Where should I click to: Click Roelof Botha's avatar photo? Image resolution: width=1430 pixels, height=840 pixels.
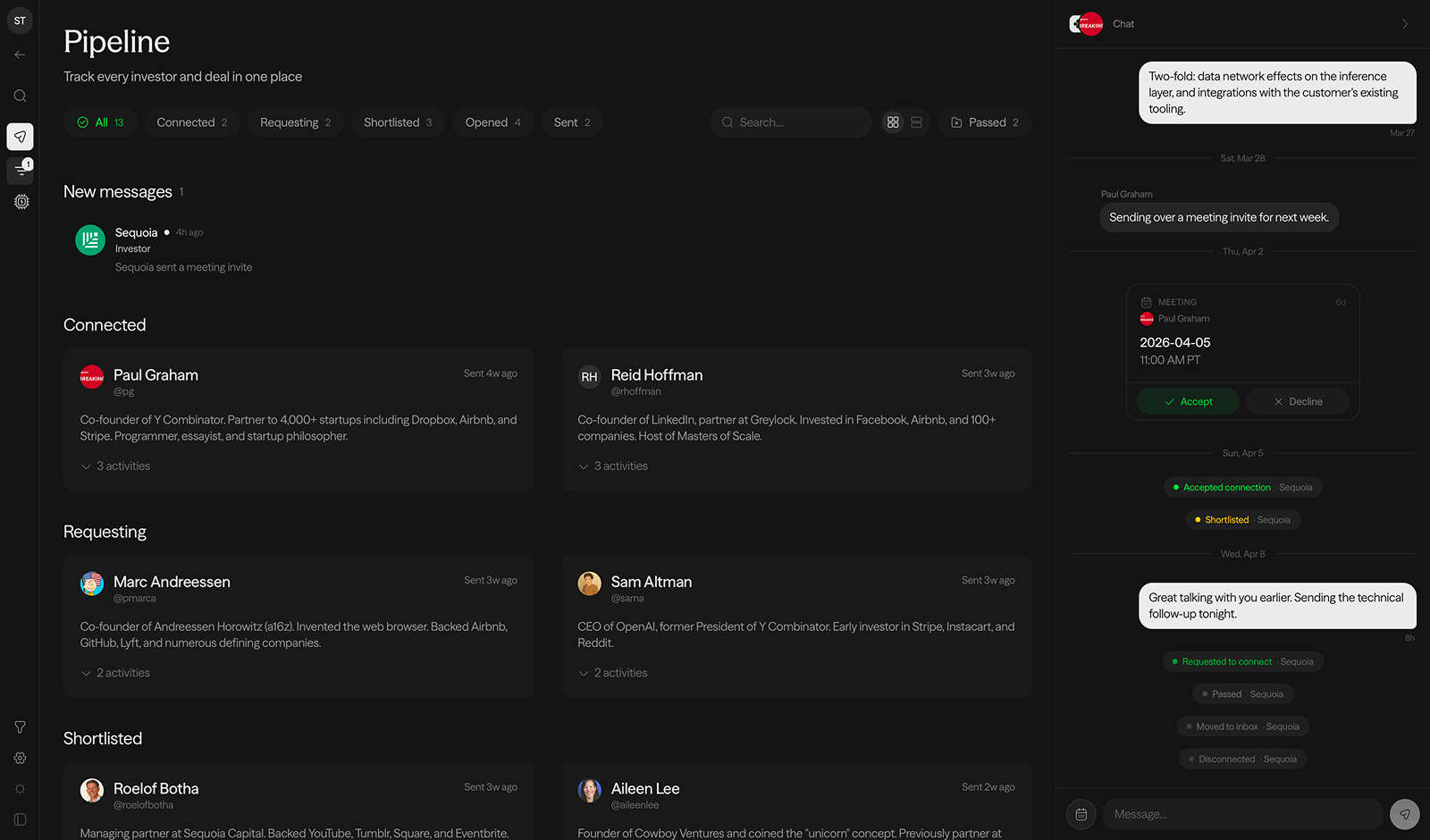pyautogui.click(x=92, y=790)
